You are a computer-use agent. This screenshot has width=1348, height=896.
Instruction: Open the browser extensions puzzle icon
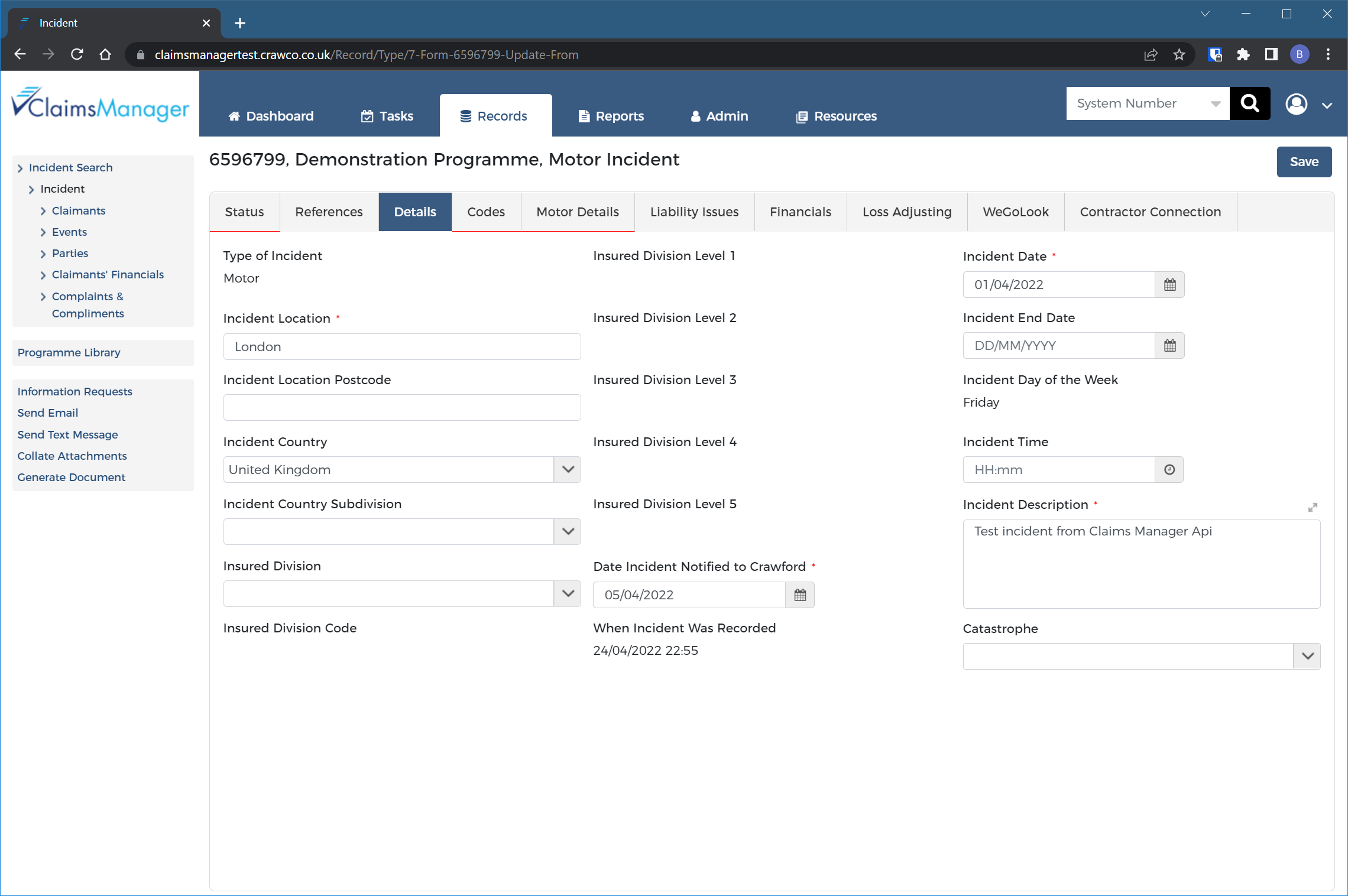click(x=1243, y=54)
